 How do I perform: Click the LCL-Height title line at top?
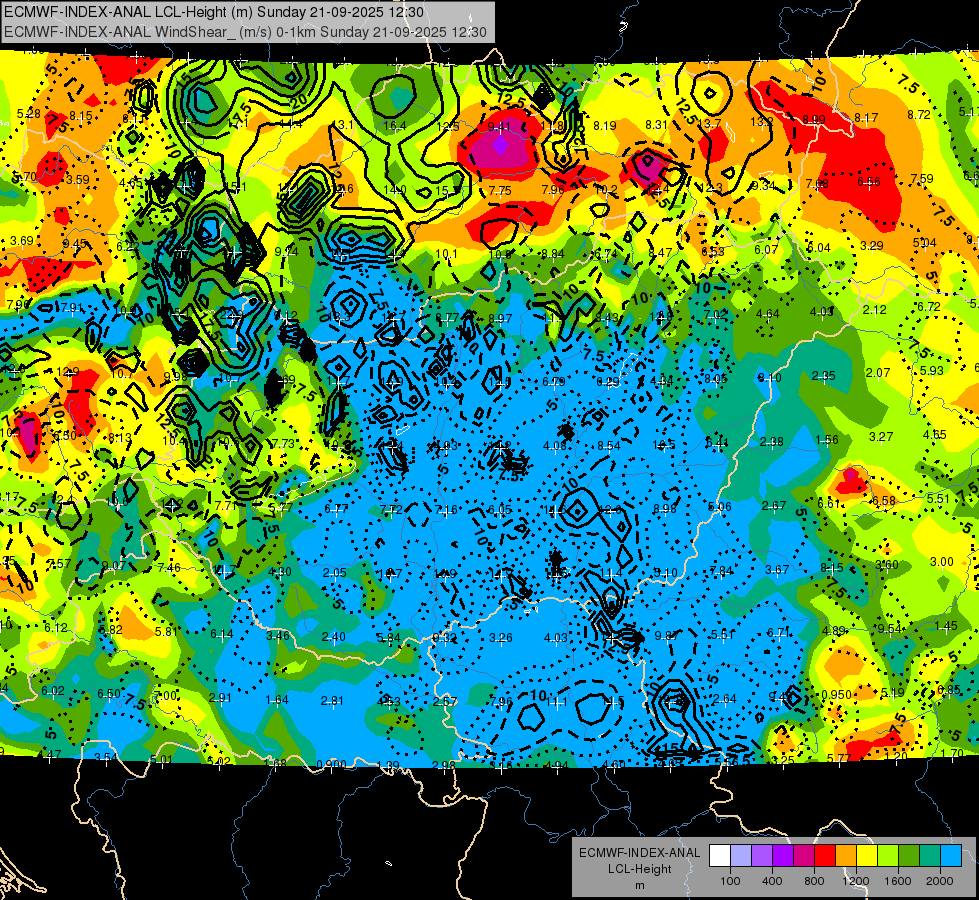point(214,12)
